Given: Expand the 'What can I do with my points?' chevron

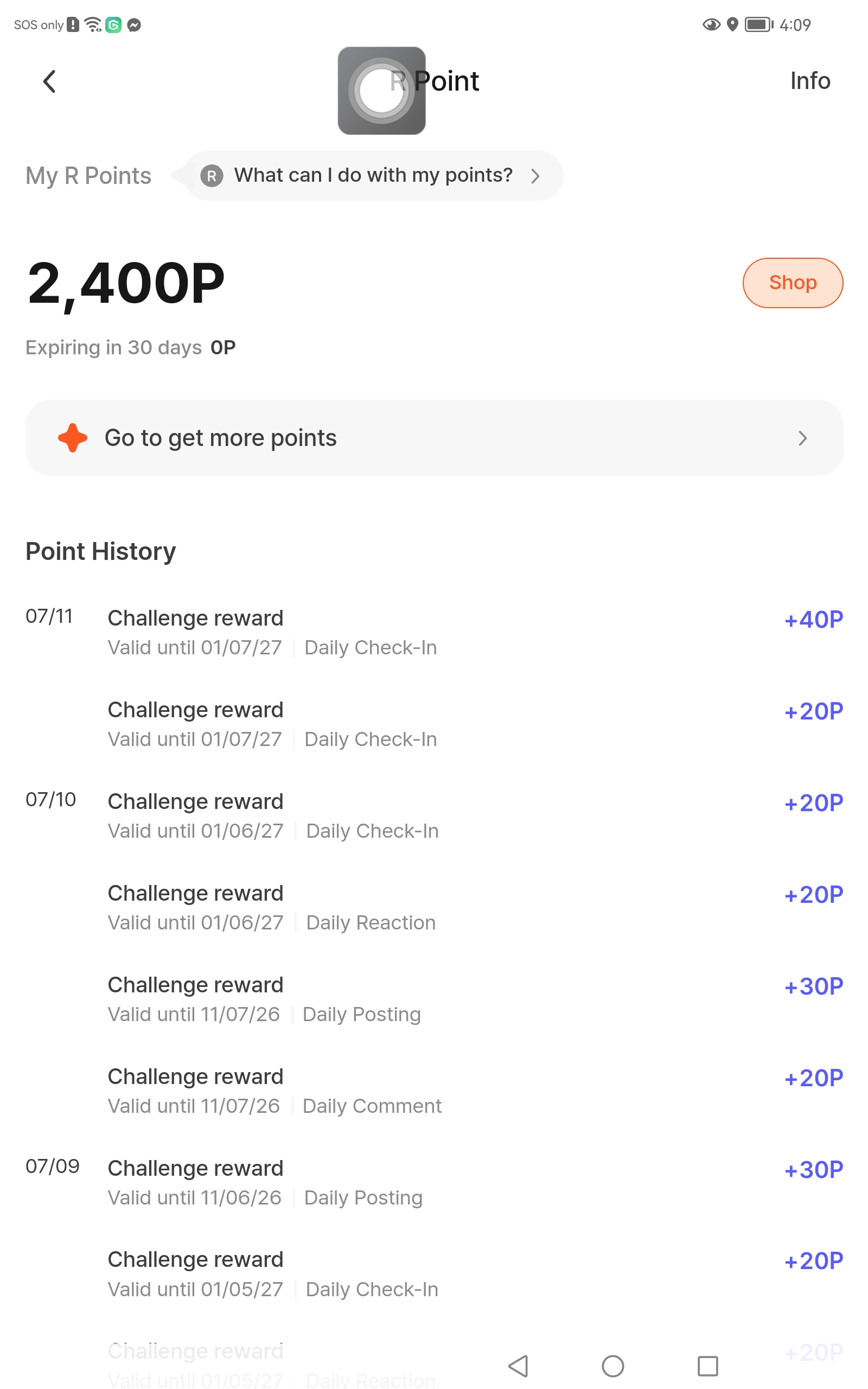Looking at the screenshot, I should (535, 176).
